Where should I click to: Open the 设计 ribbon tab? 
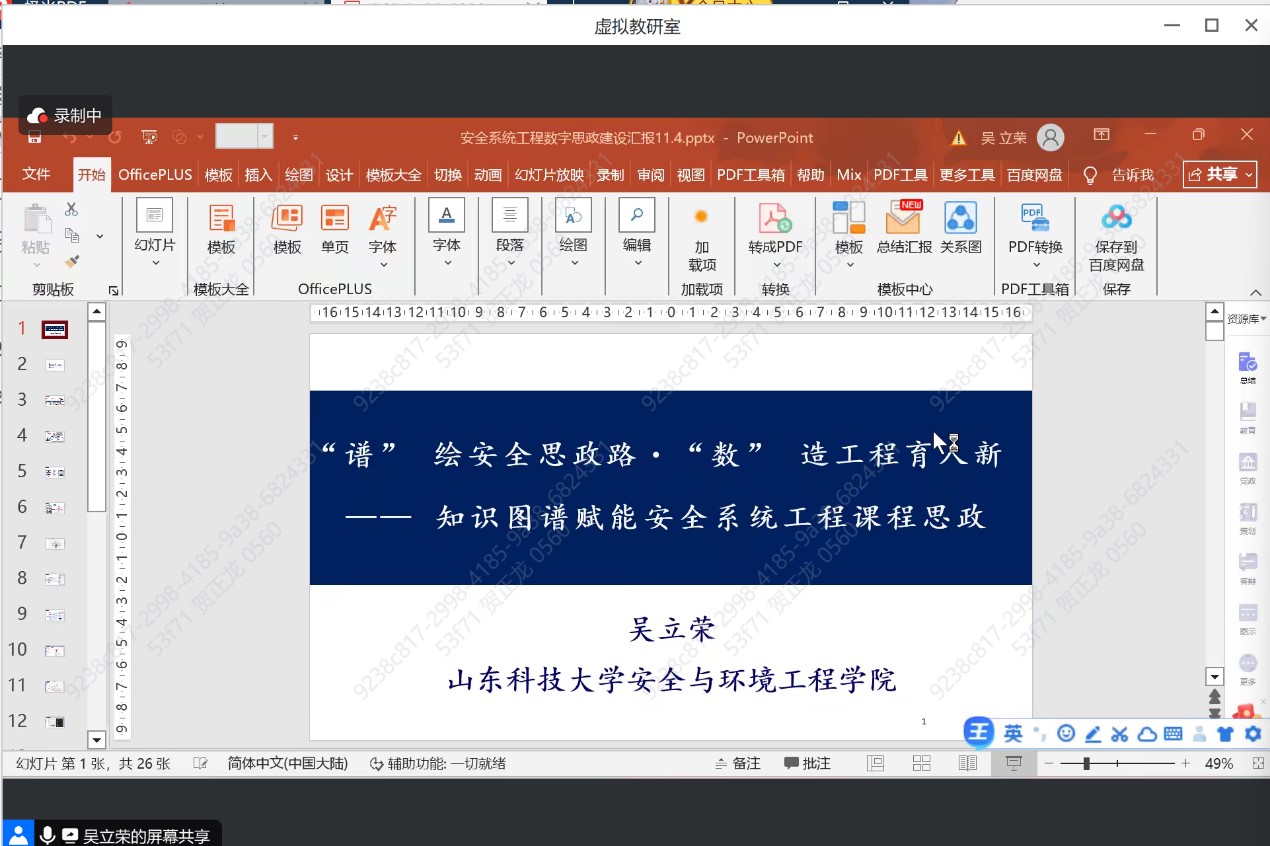(339, 174)
